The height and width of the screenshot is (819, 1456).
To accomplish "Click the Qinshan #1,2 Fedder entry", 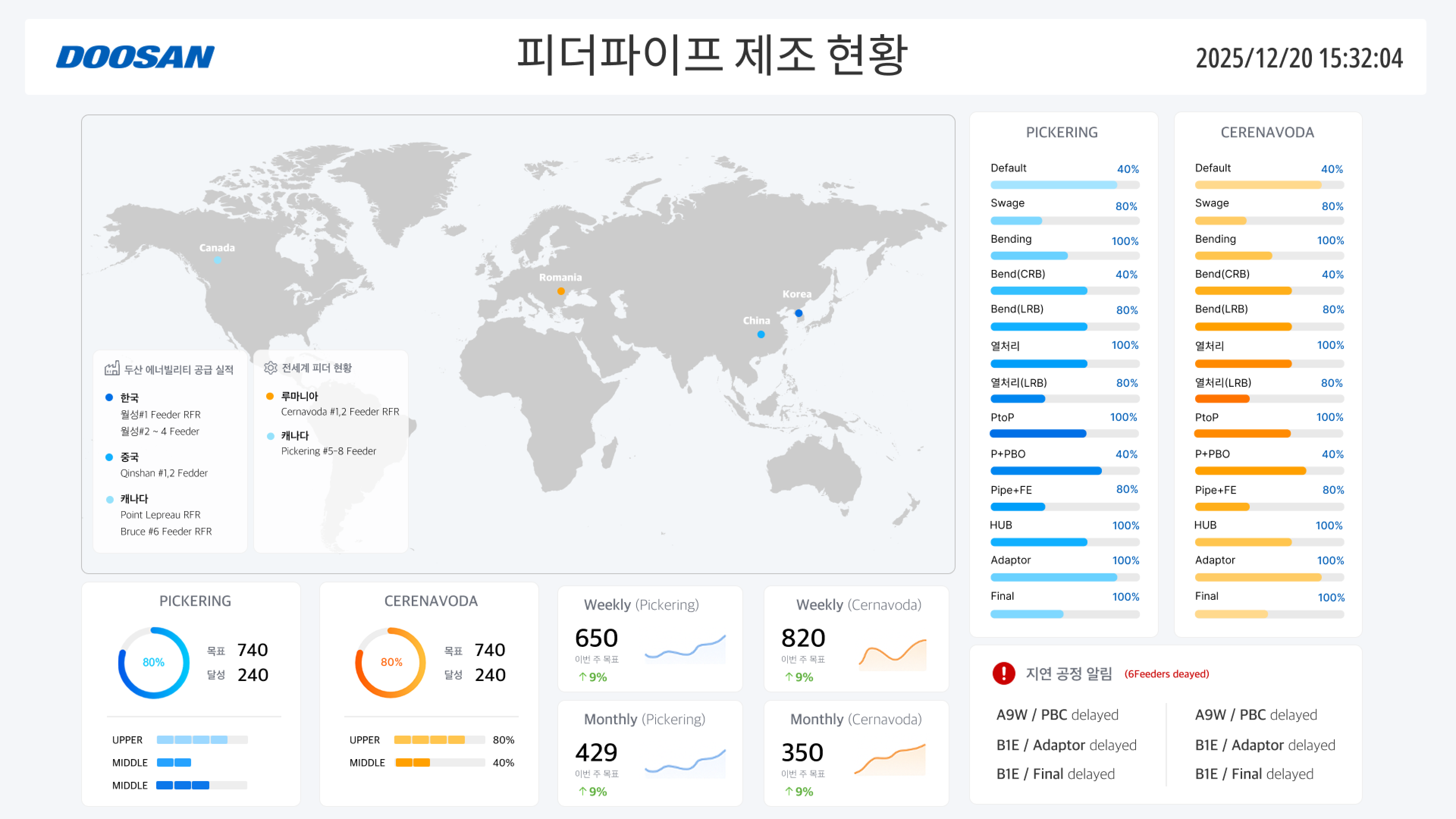I will click(x=164, y=473).
